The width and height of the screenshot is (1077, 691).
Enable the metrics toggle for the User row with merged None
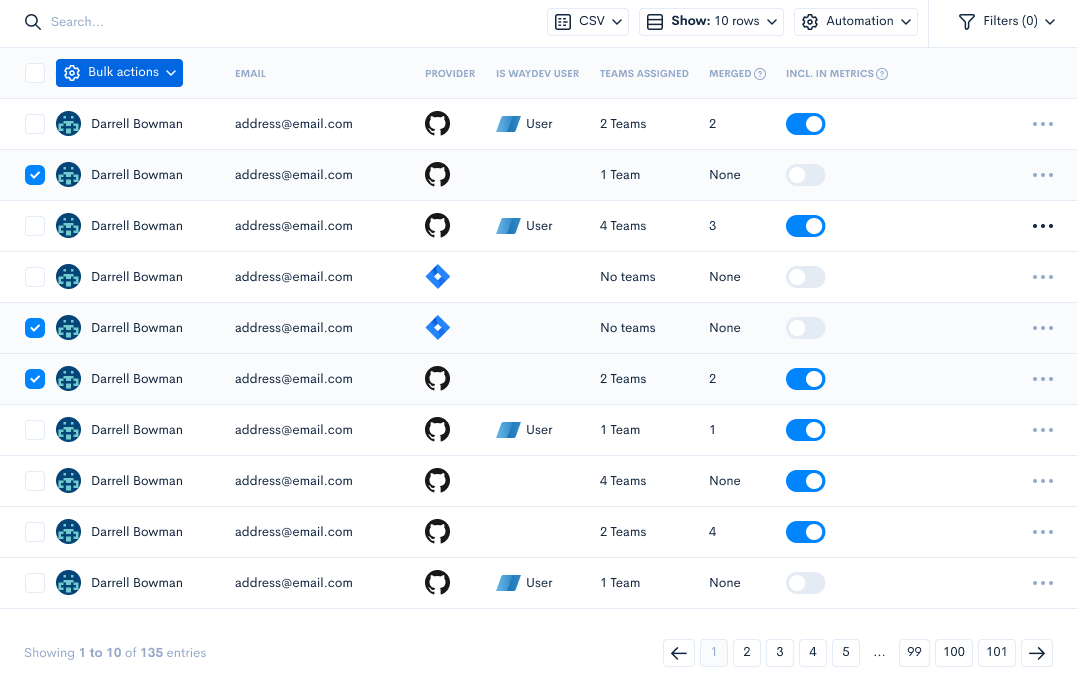tap(806, 582)
